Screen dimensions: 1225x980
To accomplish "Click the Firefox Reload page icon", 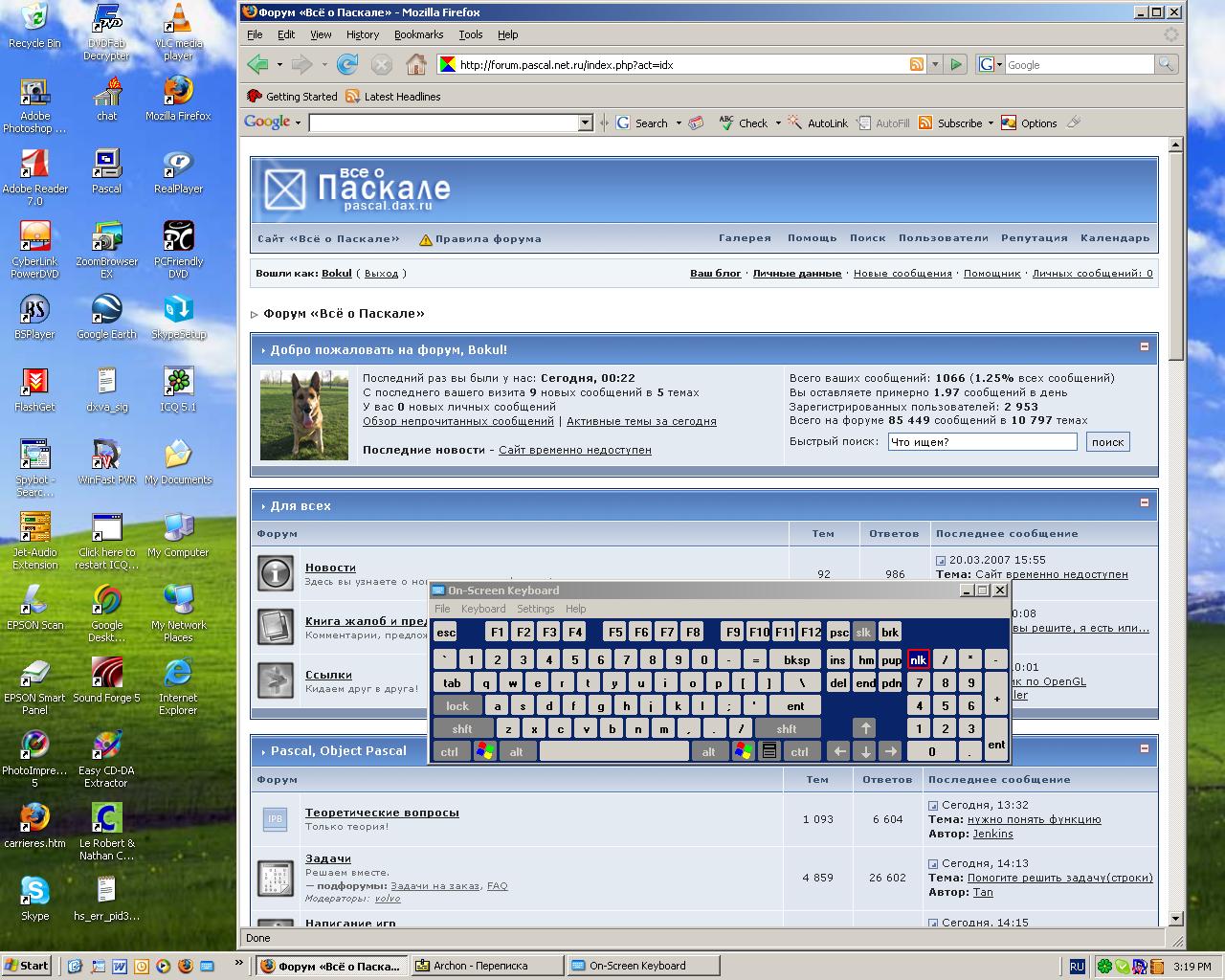I will click(x=347, y=64).
